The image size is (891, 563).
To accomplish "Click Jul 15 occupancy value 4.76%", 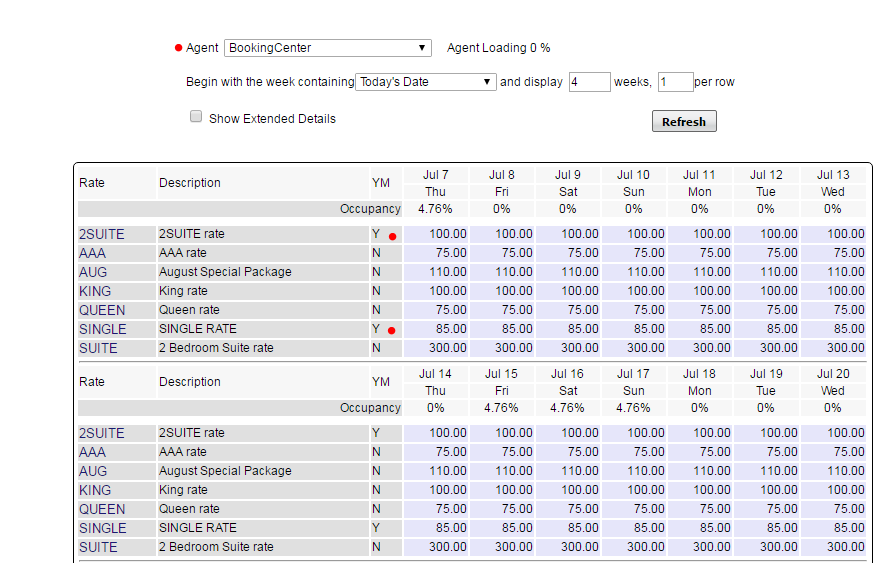I will coord(501,408).
